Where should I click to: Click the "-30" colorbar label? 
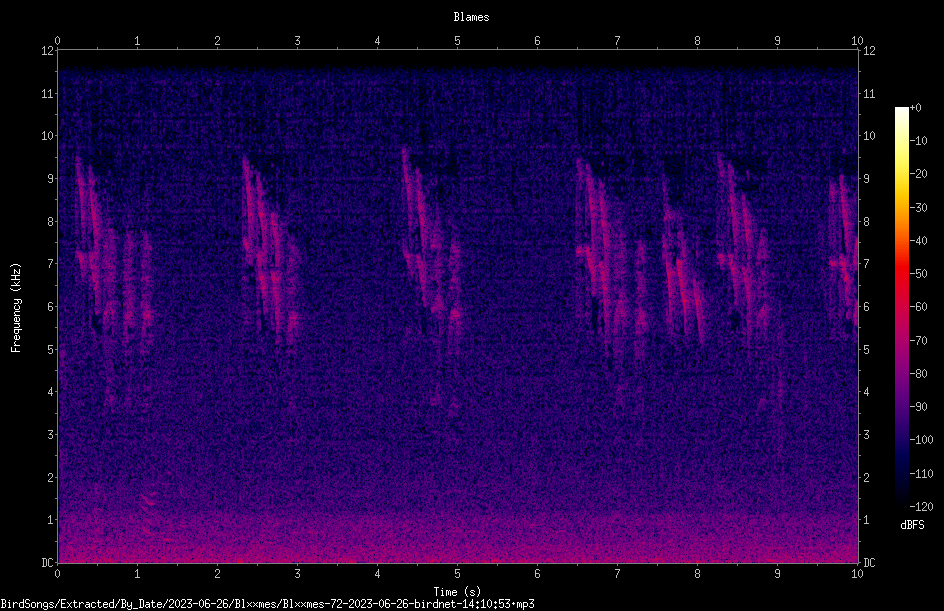(919, 208)
